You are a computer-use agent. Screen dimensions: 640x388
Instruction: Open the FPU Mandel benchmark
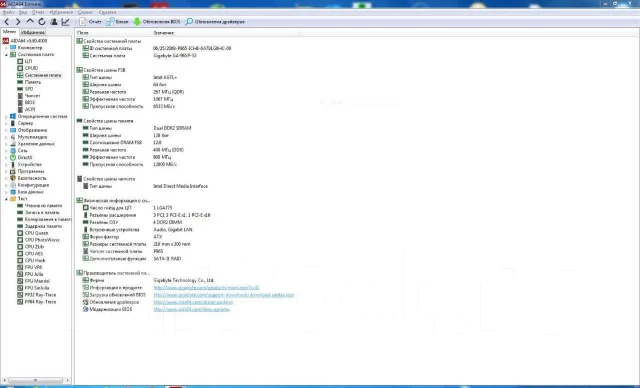point(33,281)
